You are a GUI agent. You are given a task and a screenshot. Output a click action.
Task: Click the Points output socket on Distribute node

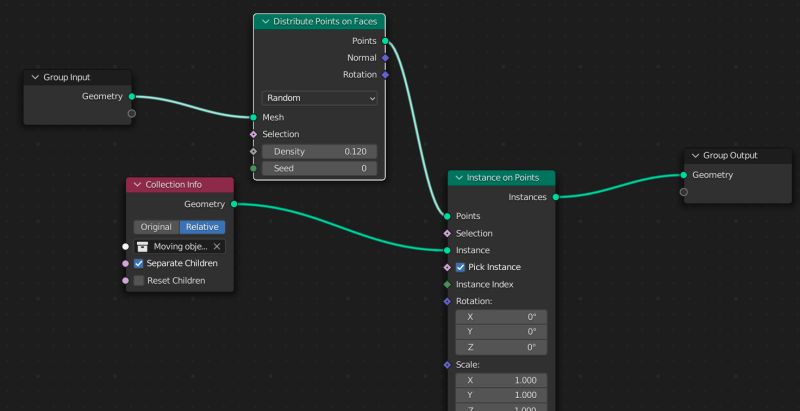click(385, 41)
